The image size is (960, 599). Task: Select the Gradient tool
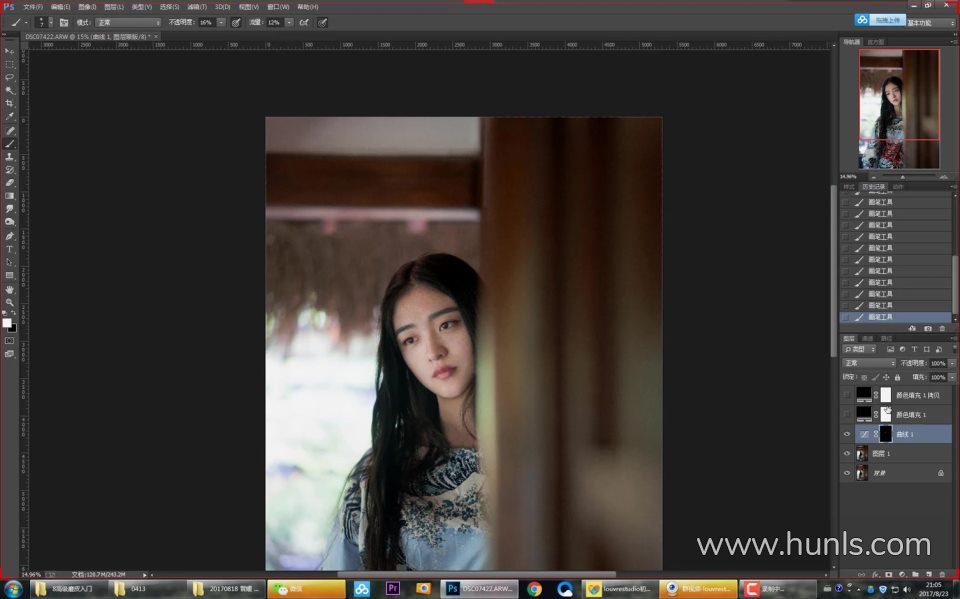pyautogui.click(x=9, y=196)
